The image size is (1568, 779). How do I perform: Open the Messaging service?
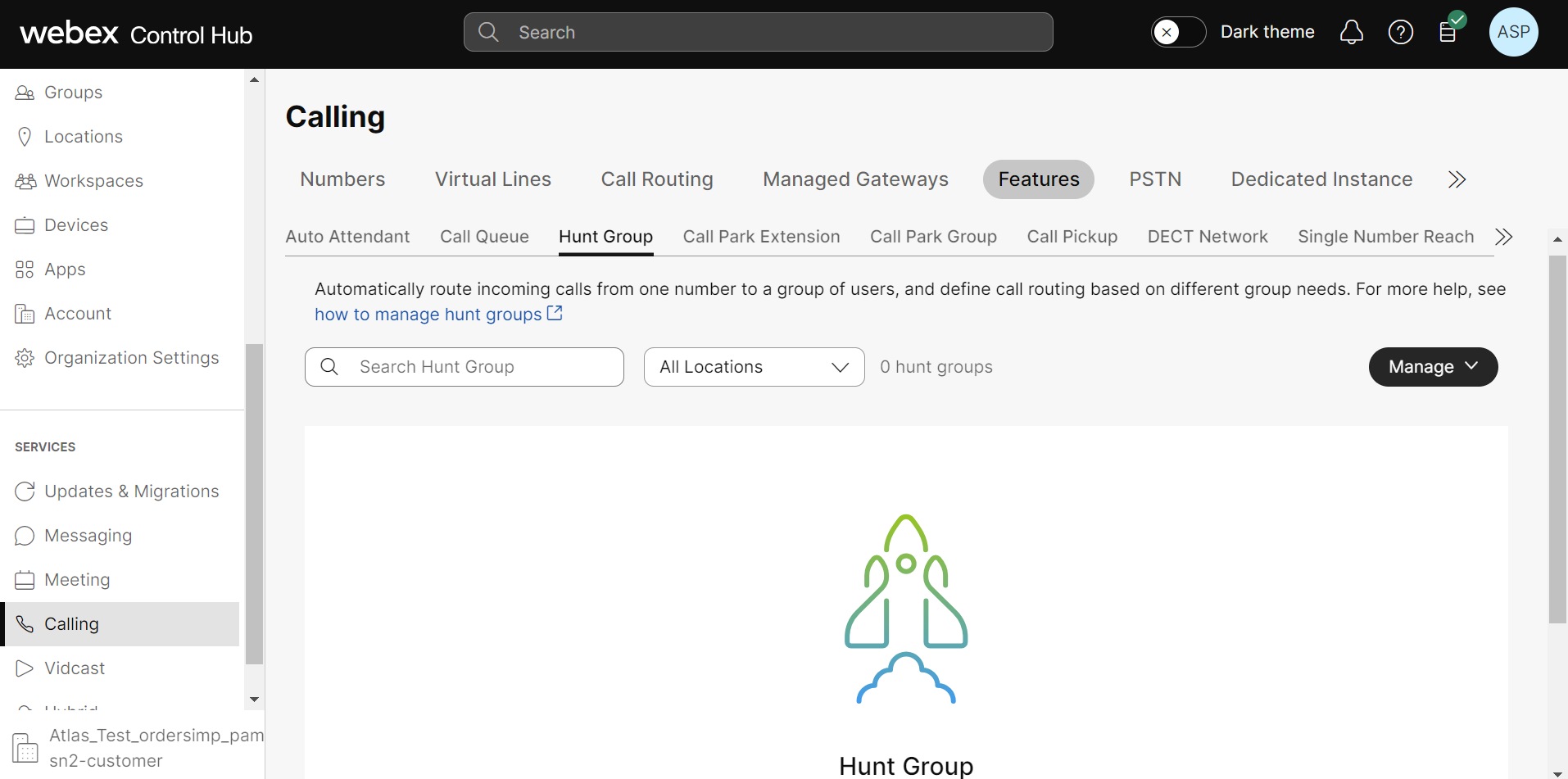coord(88,536)
